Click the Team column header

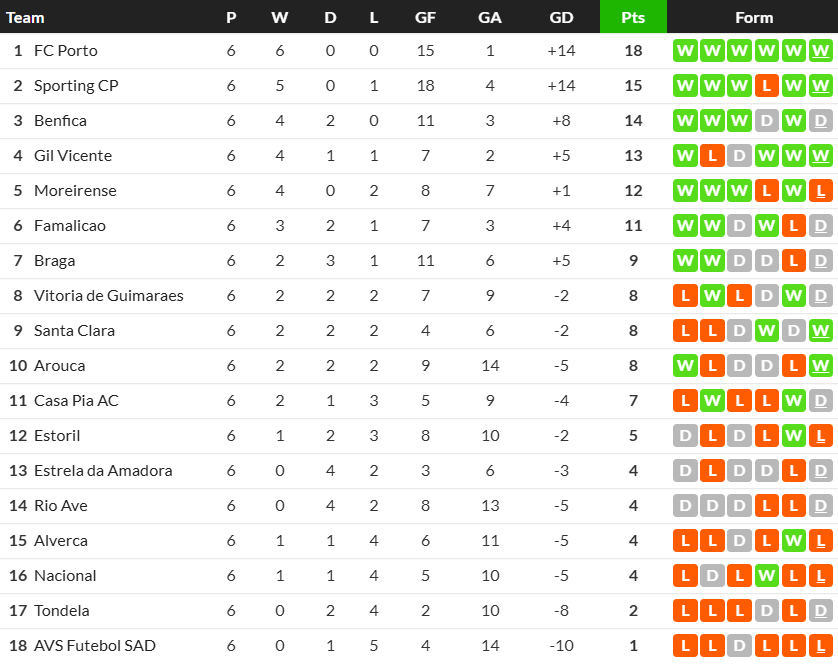[x=25, y=18]
